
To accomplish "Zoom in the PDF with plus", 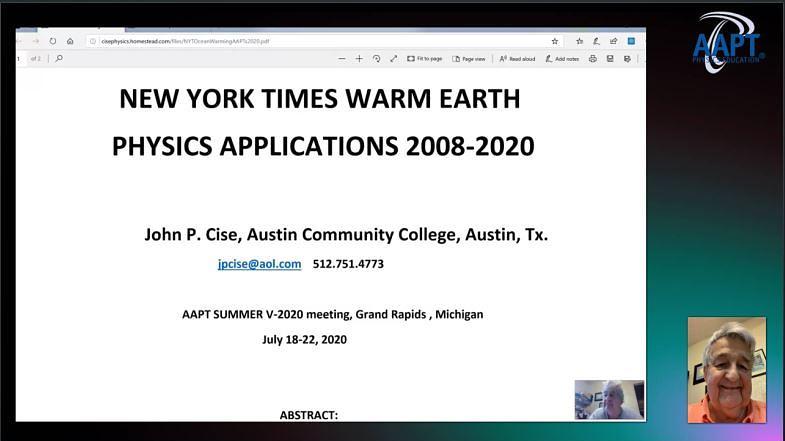I will 359,59.
